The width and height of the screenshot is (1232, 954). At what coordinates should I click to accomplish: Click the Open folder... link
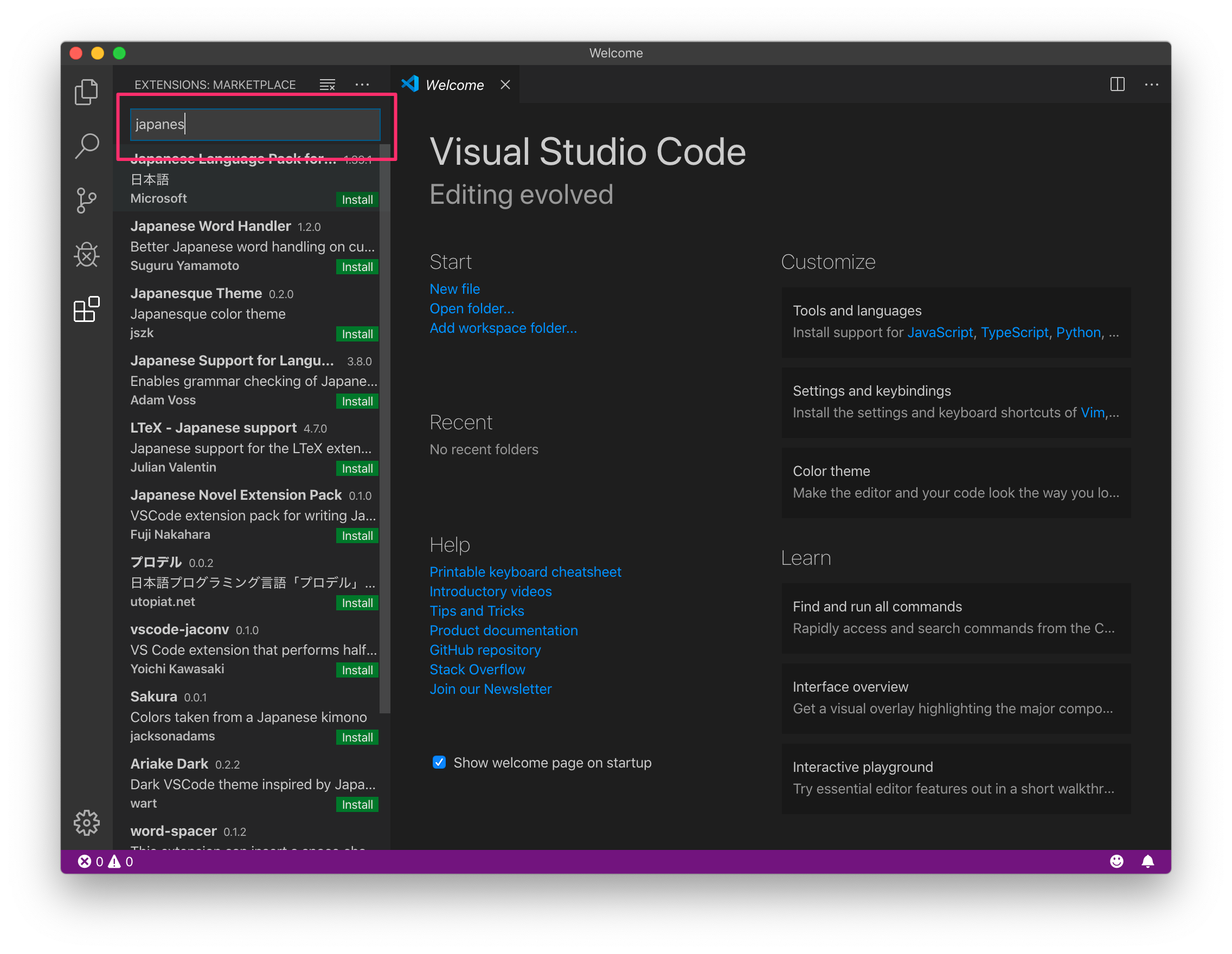(472, 308)
